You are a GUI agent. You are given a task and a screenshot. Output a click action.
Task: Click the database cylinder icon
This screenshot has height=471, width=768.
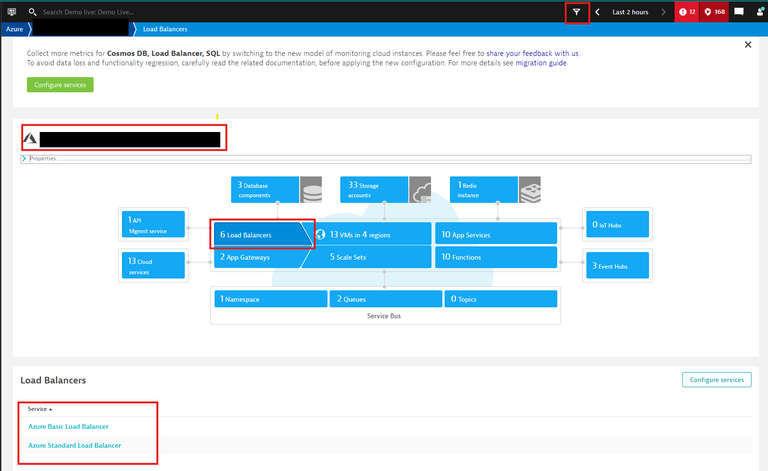point(311,189)
